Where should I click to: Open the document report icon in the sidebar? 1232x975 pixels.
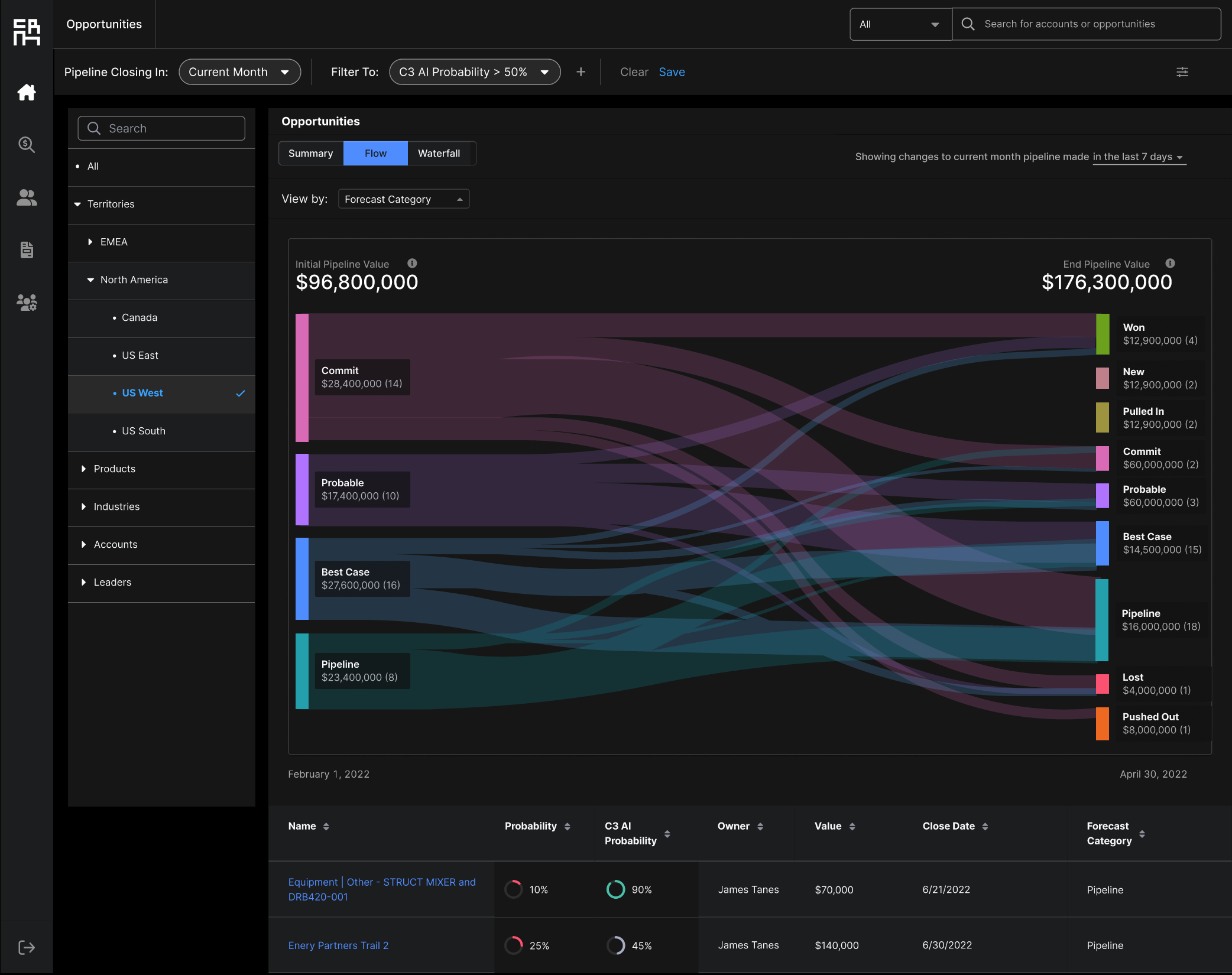(27, 250)
